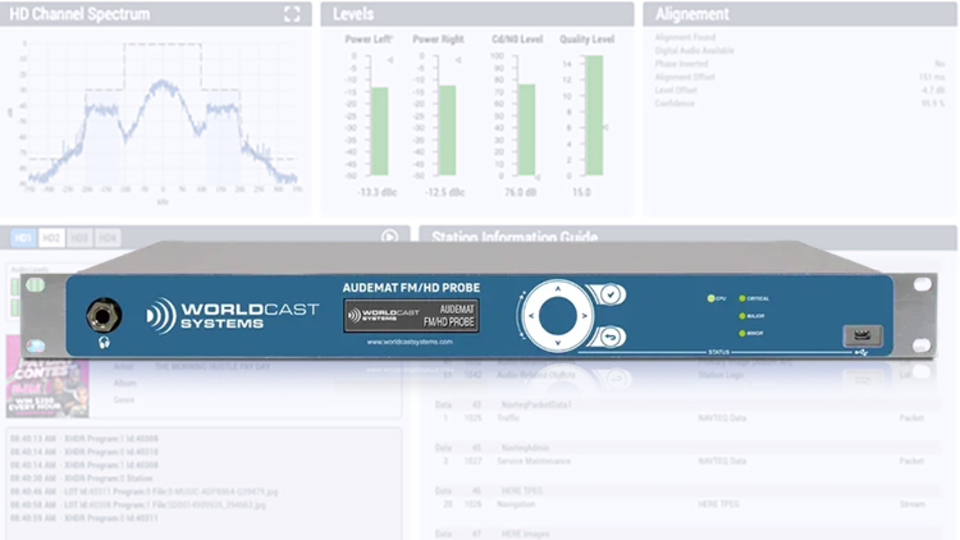
Task: Switch to the HD2 tab
Action: [52, 238]
